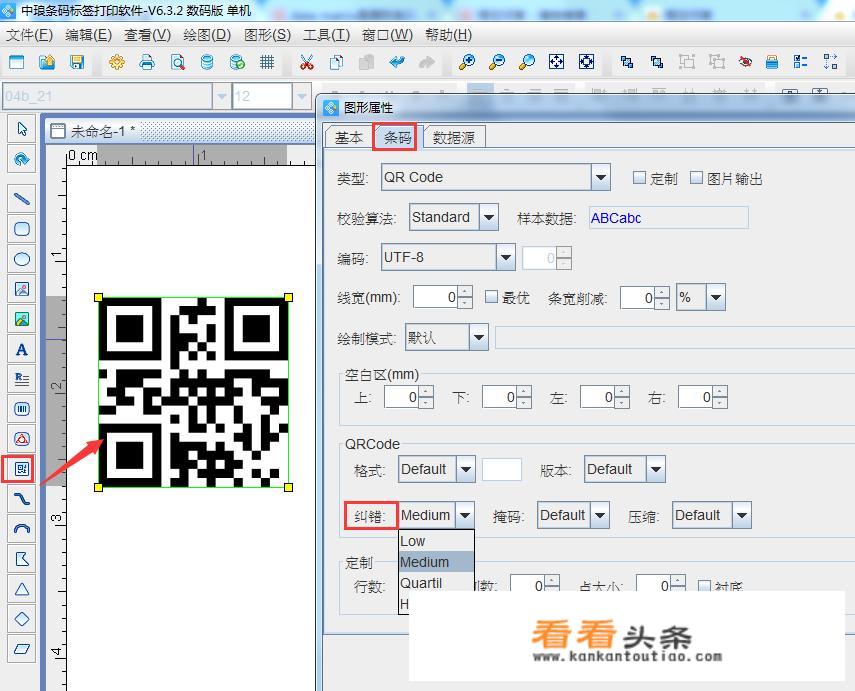Image resolution: width=855 pixels, height=691 pixels.
Task: Open the 图形(S) menu
Action: (x=267, y=35)
